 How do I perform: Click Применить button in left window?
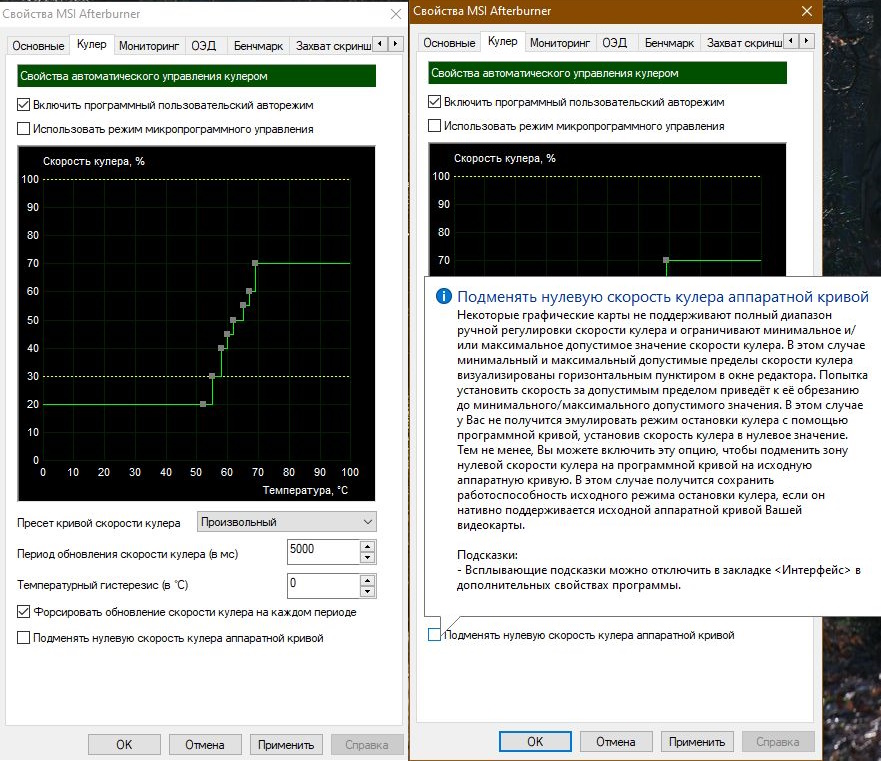pos(286,745)
